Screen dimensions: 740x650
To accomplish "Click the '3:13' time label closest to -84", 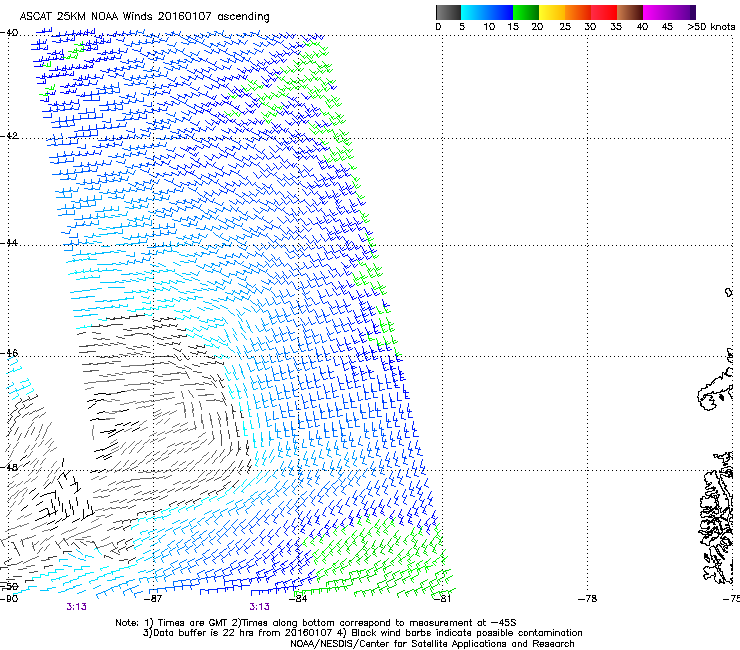I will pos(260,607).
